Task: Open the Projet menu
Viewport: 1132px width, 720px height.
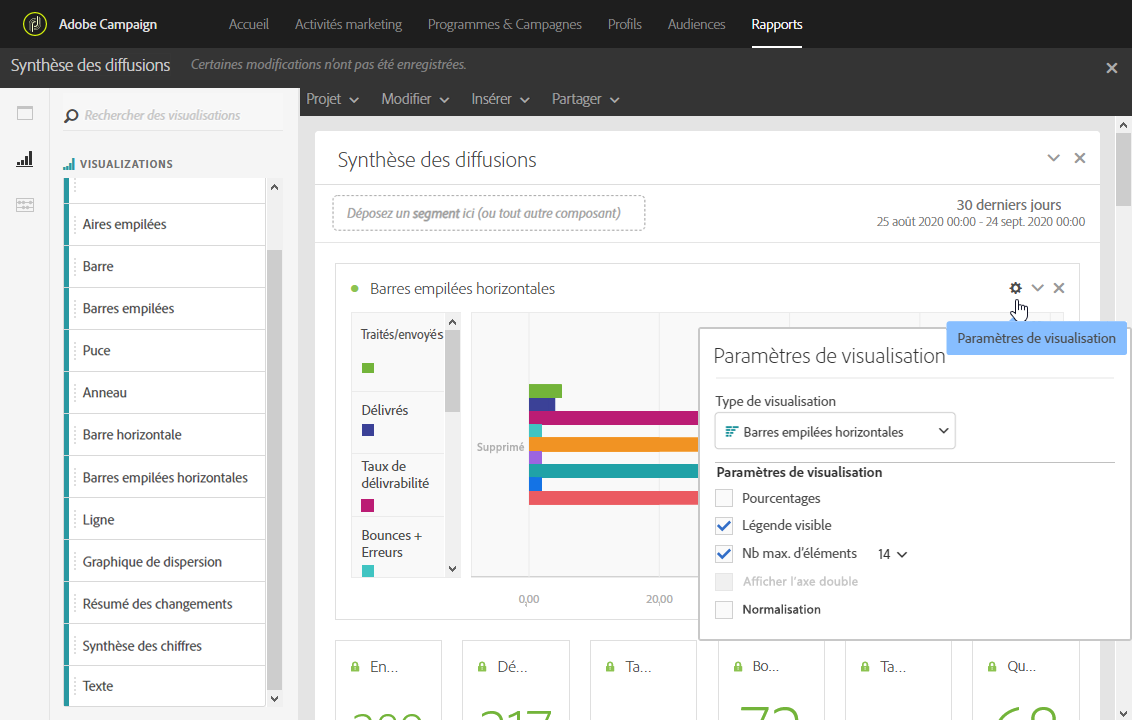Action: [x=332, y=99]
